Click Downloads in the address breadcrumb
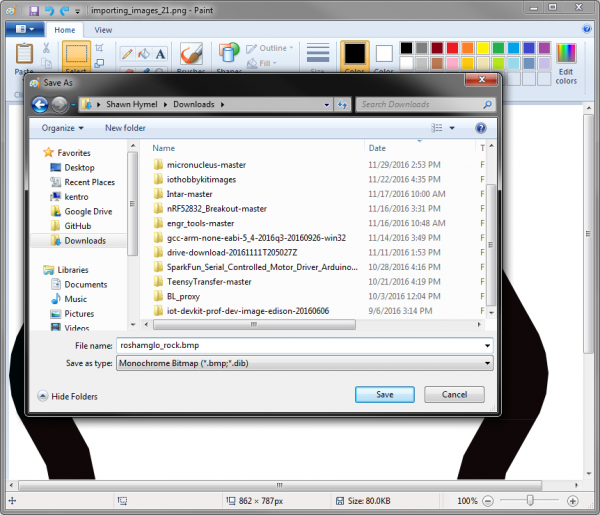The height and width of the screenshot is (515, 600). tap(194, 104)
